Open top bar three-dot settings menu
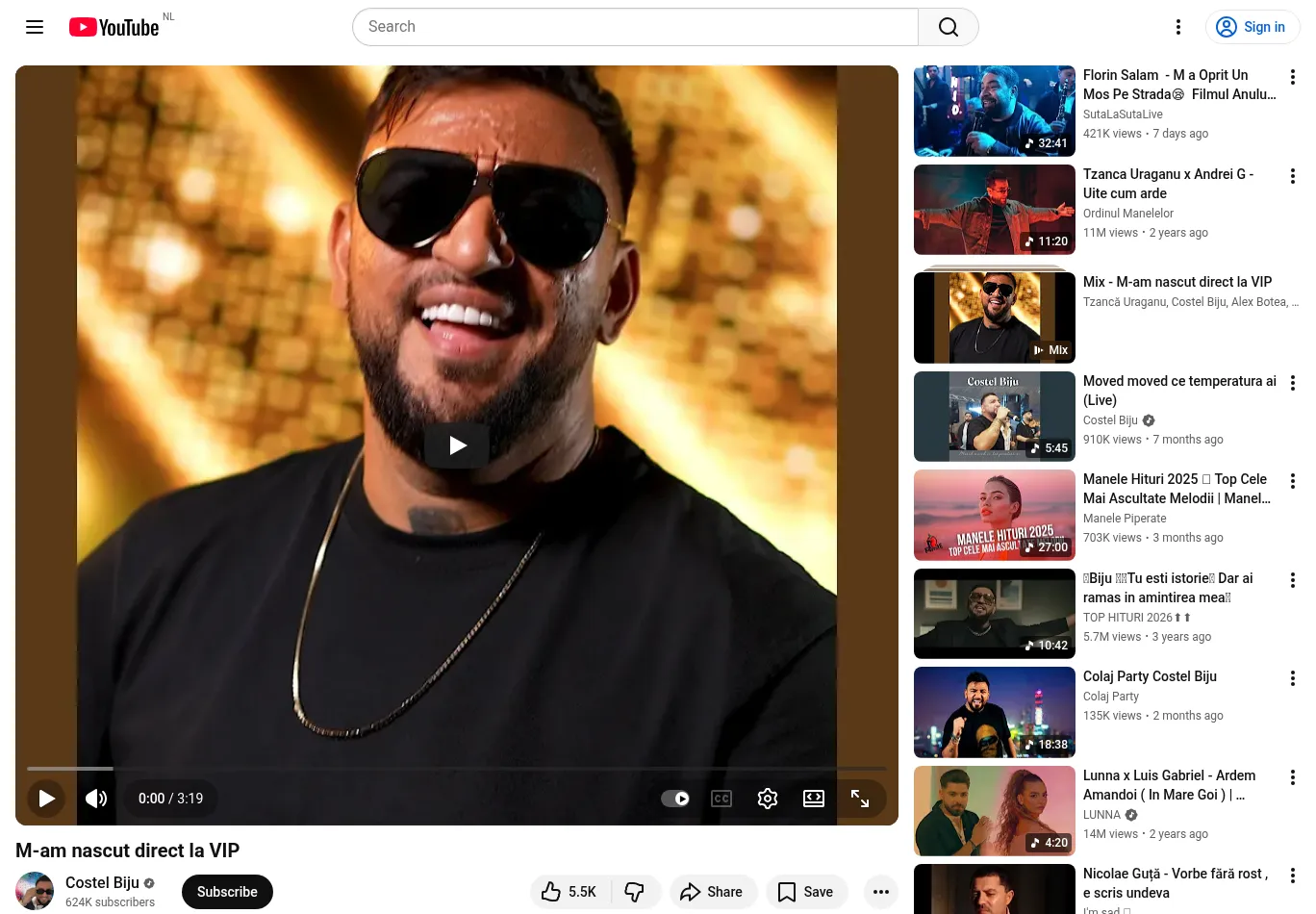This screenshot has height=914, width=1316. point(1178,27)
